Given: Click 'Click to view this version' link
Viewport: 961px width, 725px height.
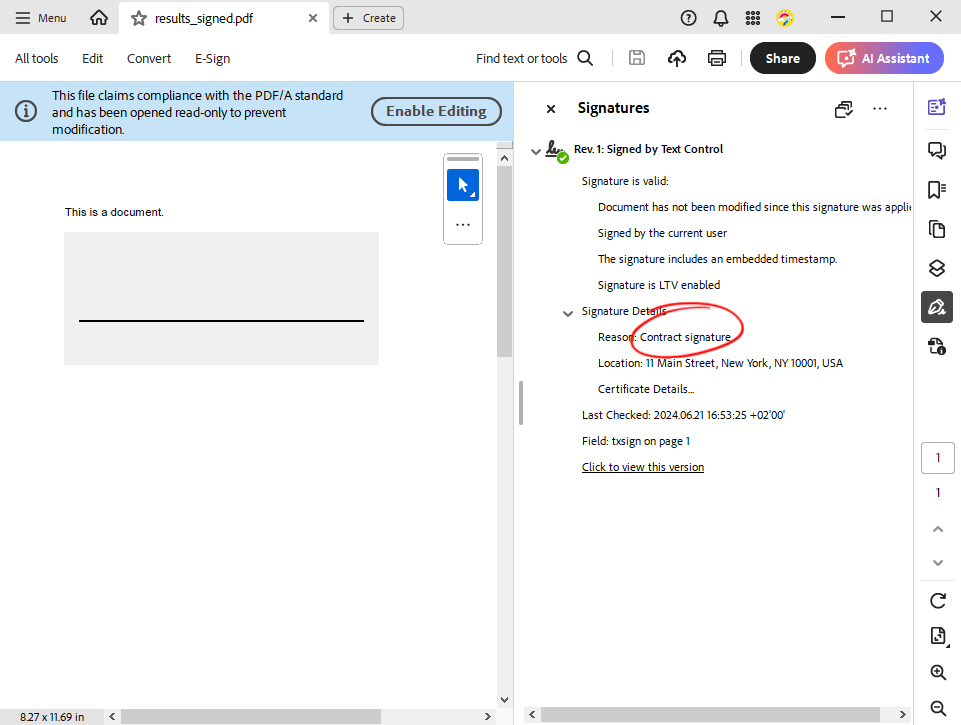Looking at the screenshot, I should [x=642, y=467].
